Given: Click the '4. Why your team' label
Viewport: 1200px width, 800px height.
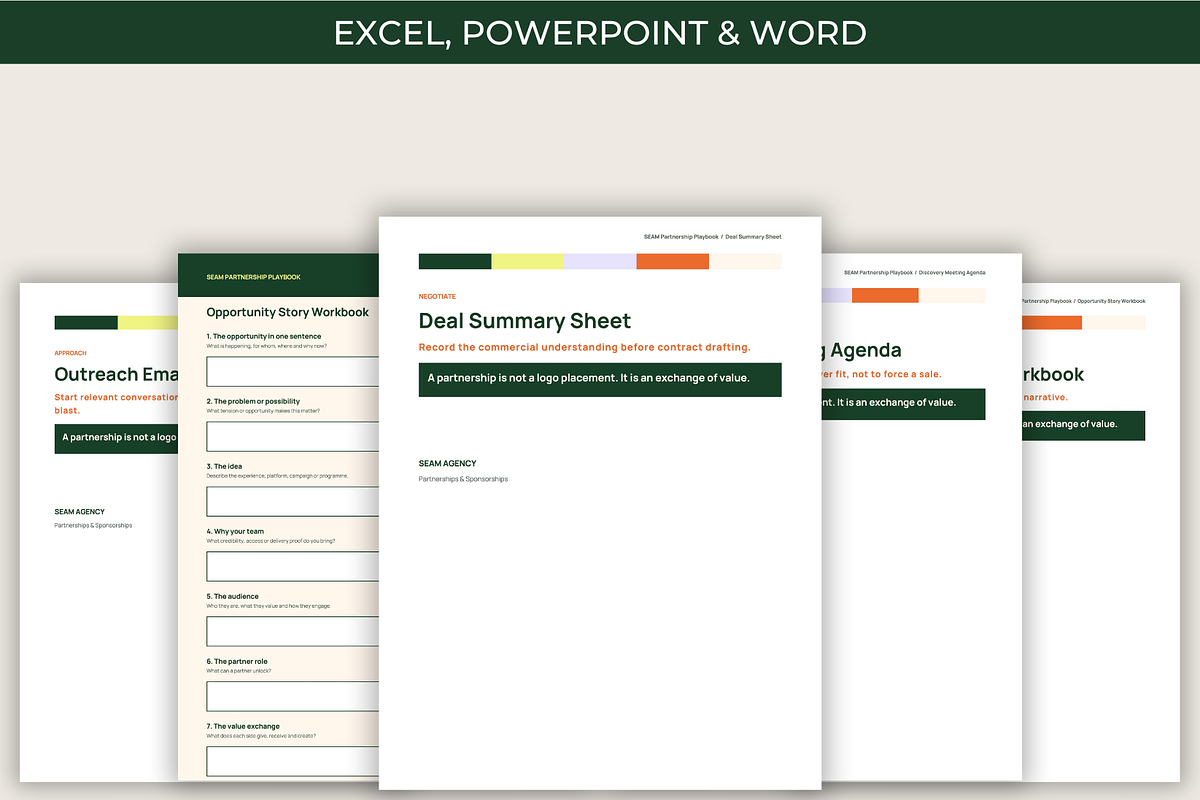Looking at the screenshot, I should click(x=235, y=531).
